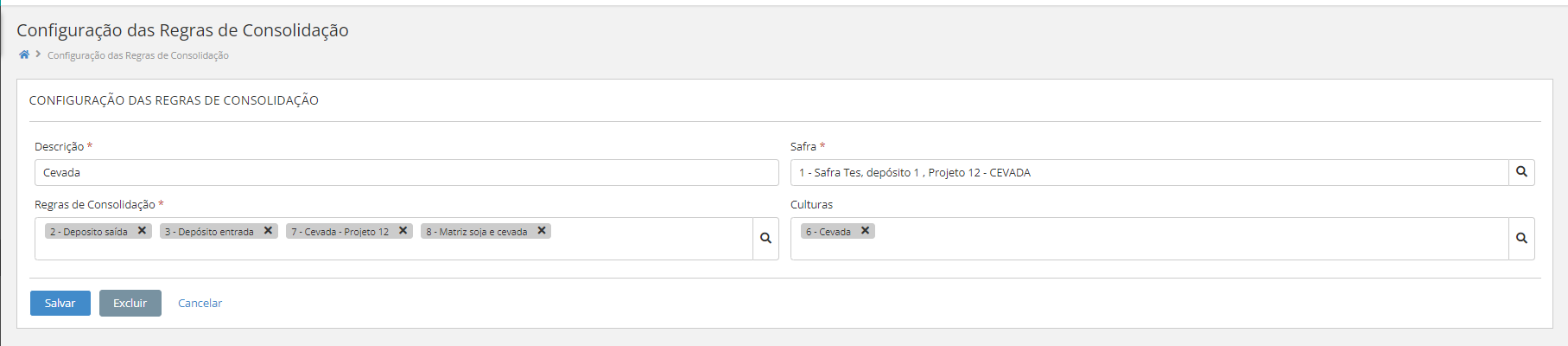
Task: Focus the Descrição text field
Action: [x=406, y=173]
